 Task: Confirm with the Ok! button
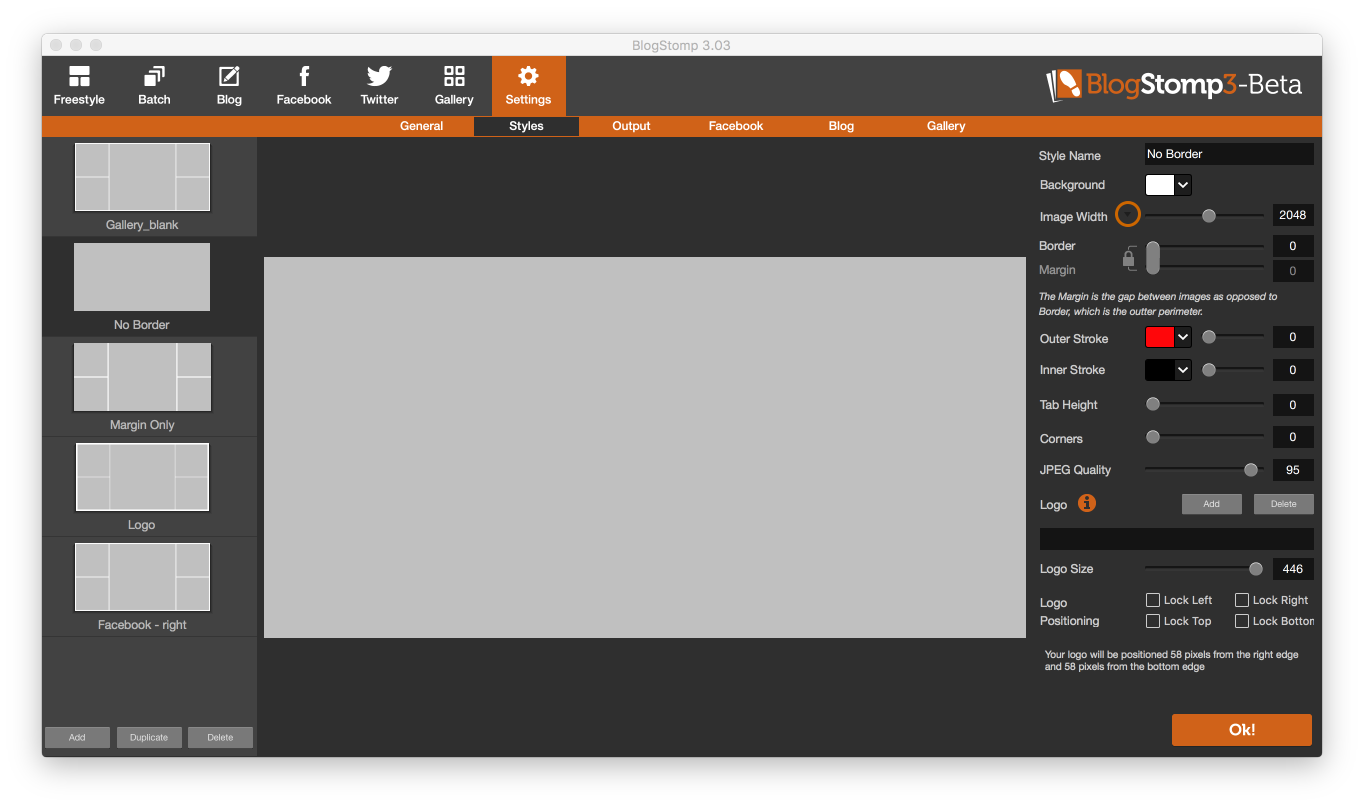[1242, 730]
